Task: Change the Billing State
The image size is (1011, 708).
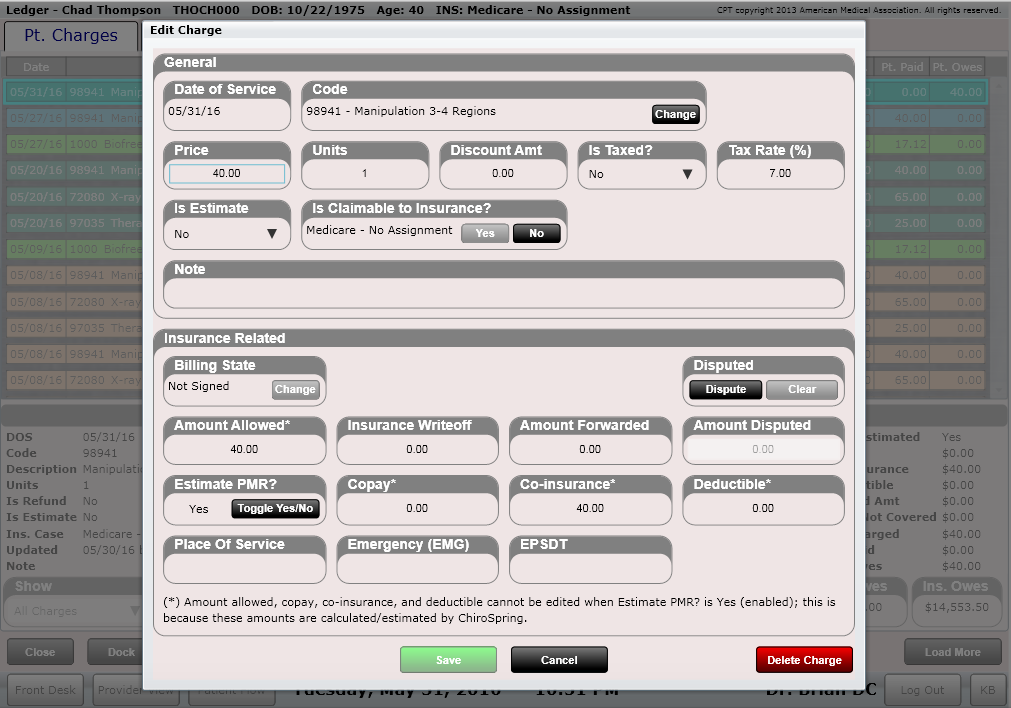Action: click(x=295, y=390)
